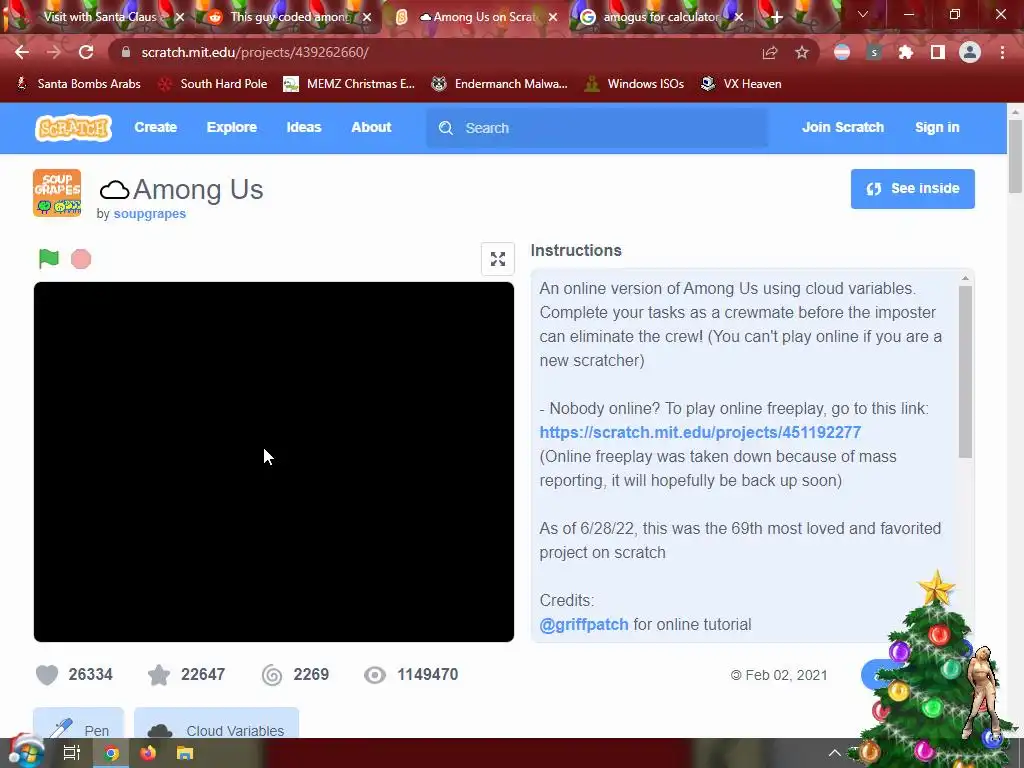Open Task View on the taskbar

click(x=71, y=753)
